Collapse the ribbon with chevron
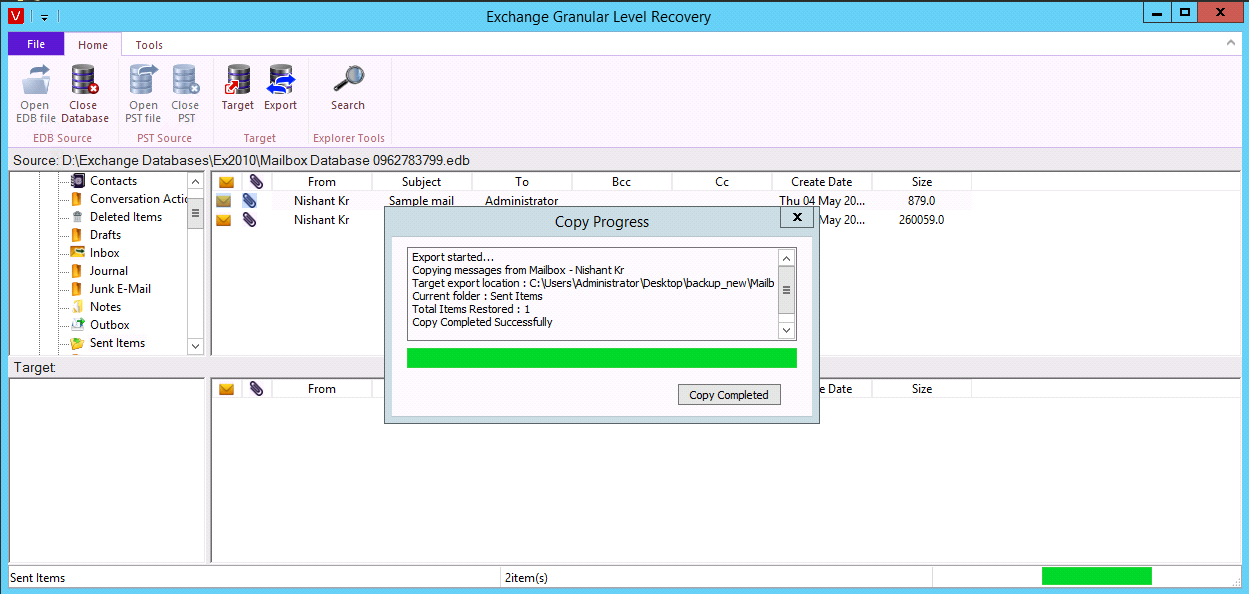1249x594 pixels. (x=1231, y=44)
